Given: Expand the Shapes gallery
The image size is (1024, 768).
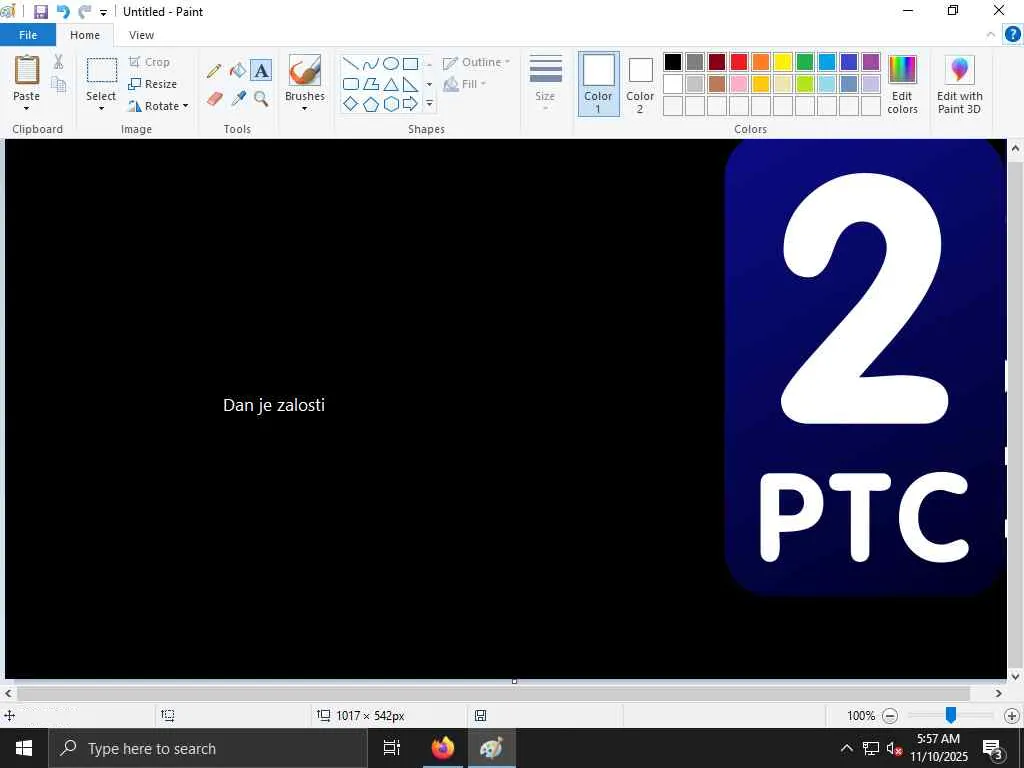Looking at the screenshot, I should (429, 104).
